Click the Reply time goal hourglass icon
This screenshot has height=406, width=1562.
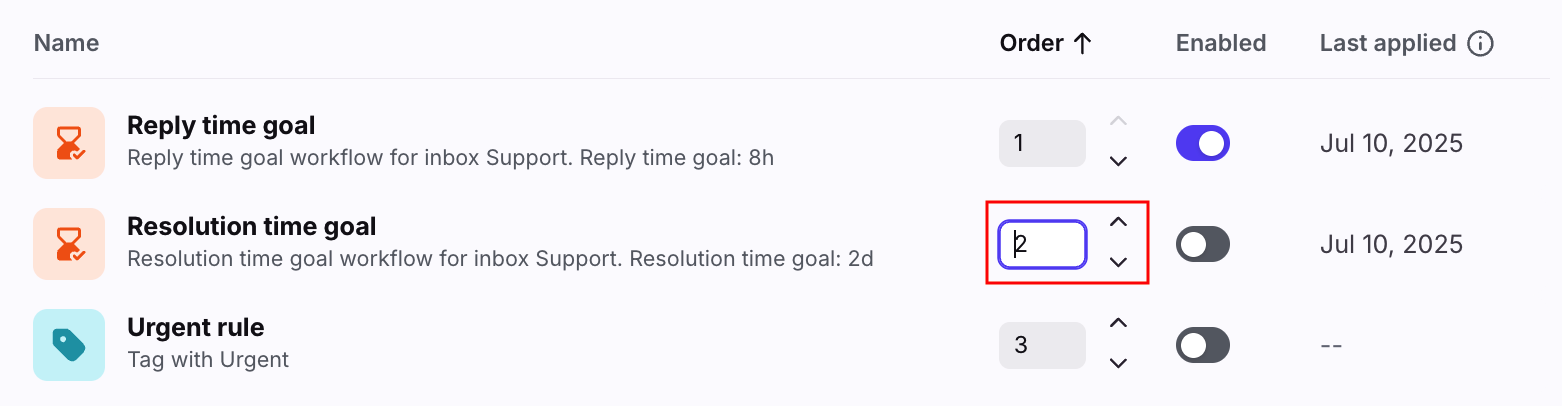[x=69, y=143]
